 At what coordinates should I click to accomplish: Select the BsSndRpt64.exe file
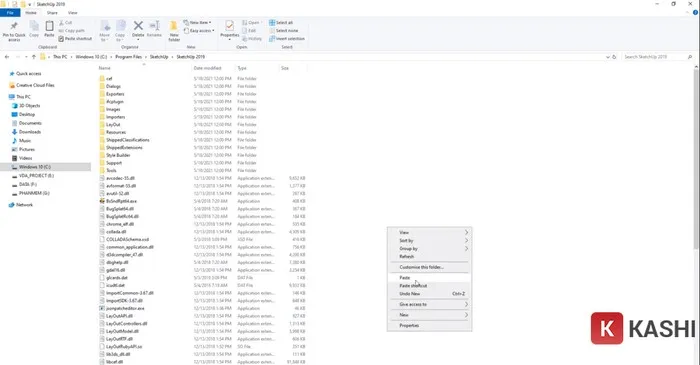[x=121, y=201]
